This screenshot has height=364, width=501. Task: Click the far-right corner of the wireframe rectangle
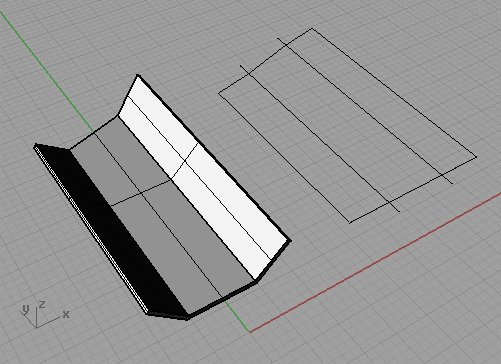pos(476,157)
